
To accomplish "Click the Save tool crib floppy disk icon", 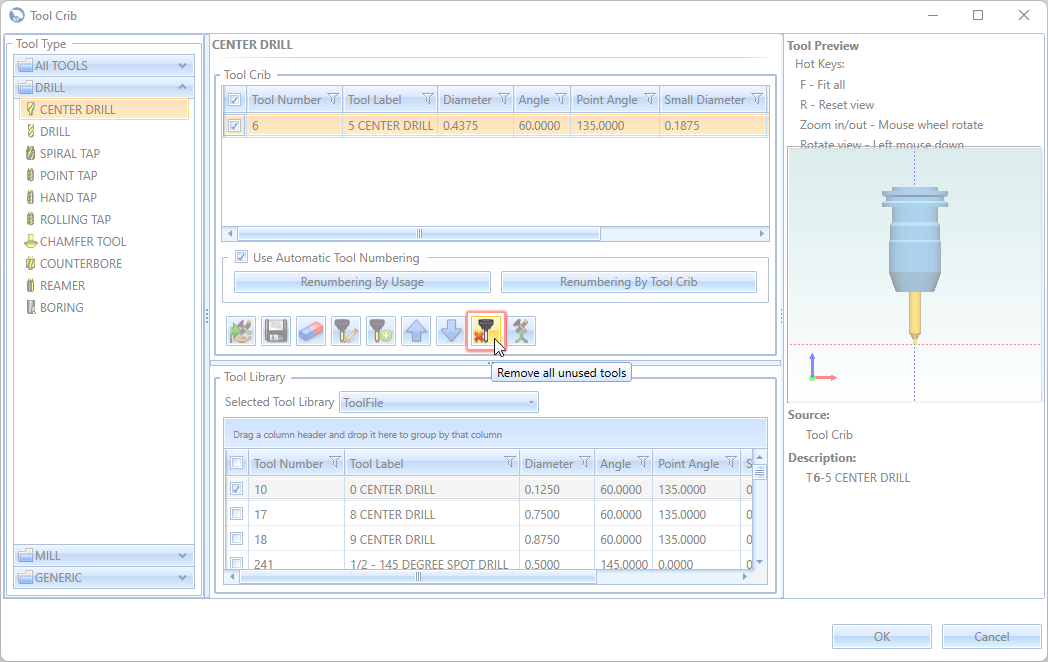I will [276, 331].
